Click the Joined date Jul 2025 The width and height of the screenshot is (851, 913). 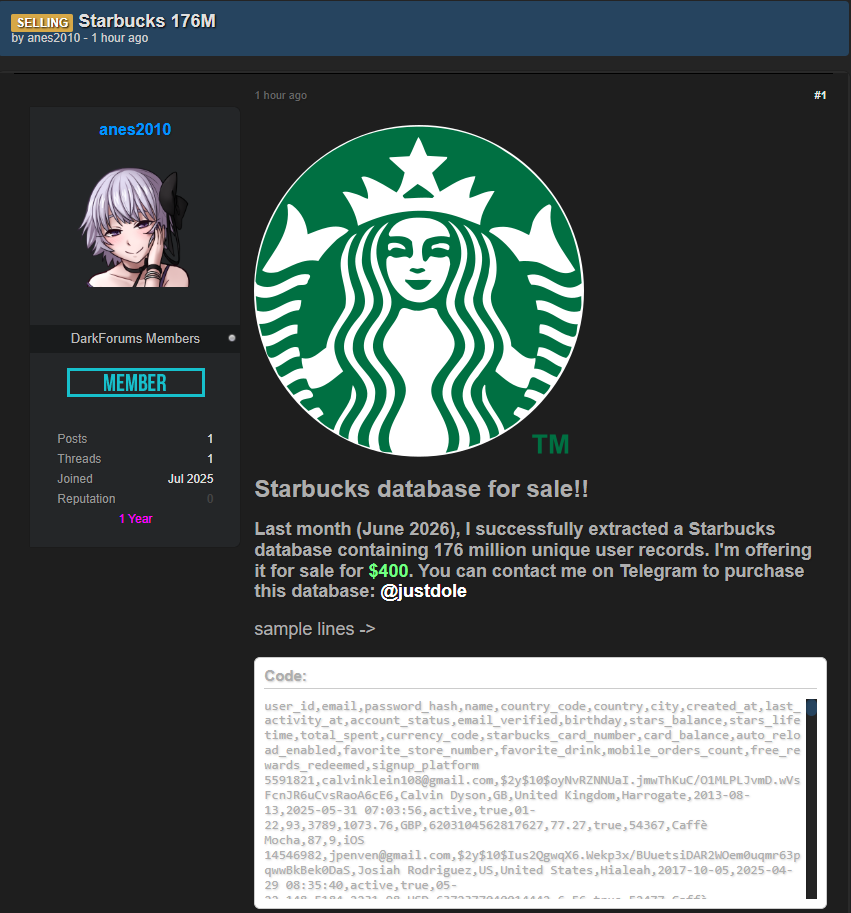[190, 479]
